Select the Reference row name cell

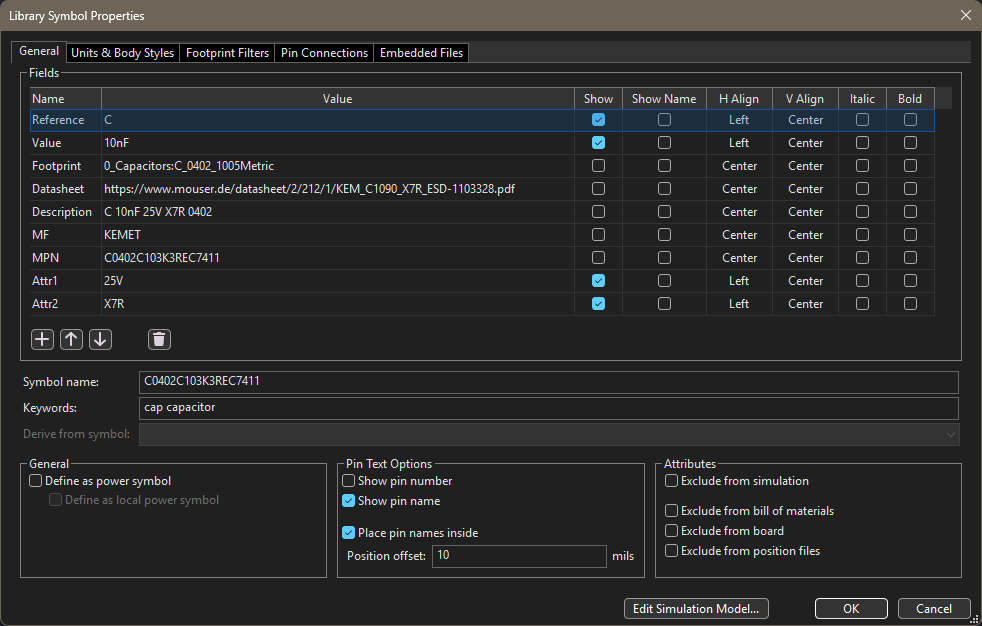(66, 120)
